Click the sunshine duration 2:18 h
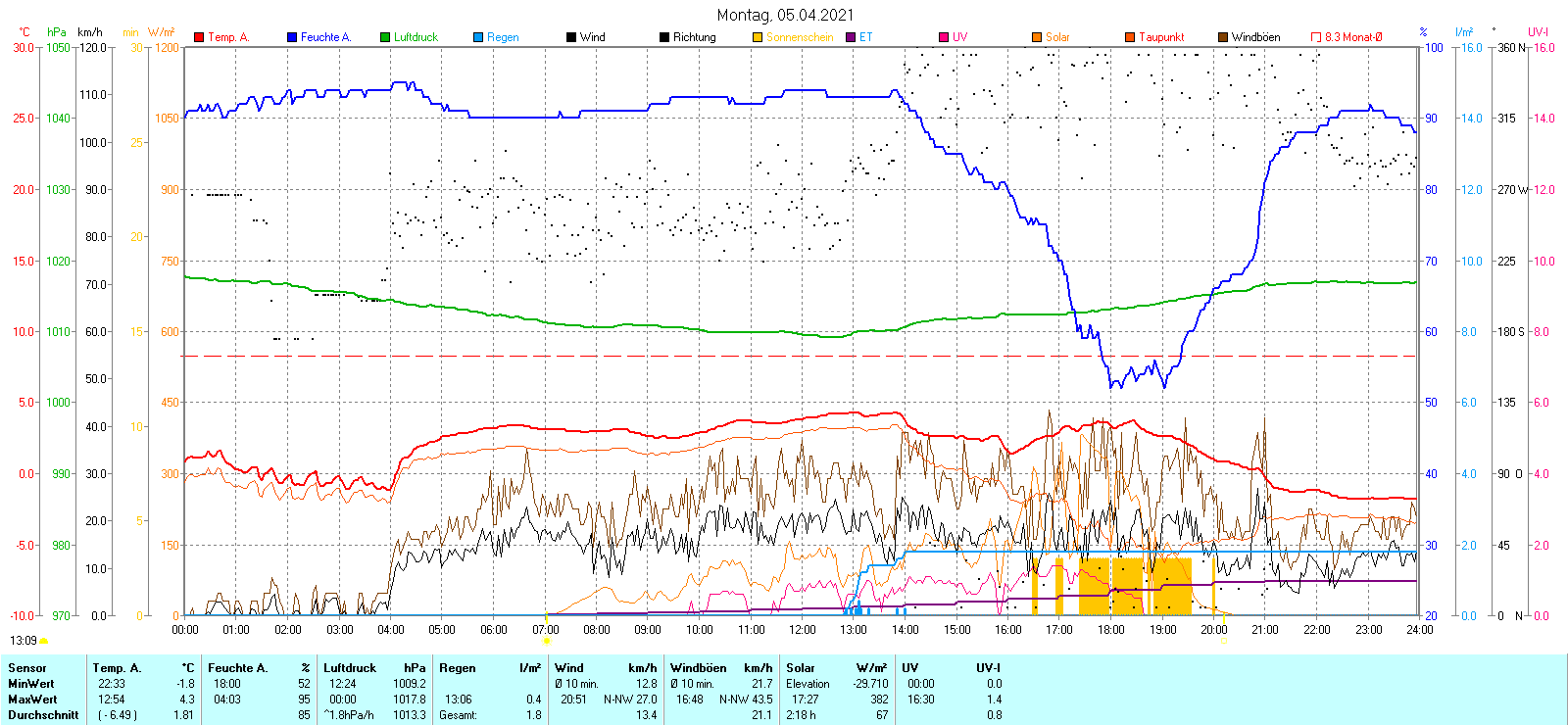 point(801,715)
